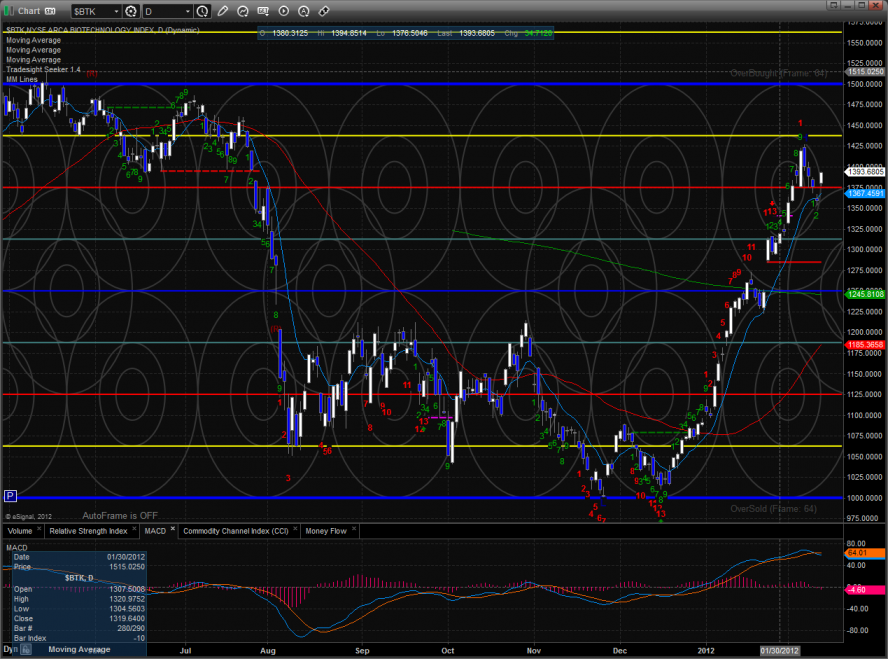Screen dimensions: 888x659
Task: Click the Close 1319.6400 row in data window
Action: [79, 619]
